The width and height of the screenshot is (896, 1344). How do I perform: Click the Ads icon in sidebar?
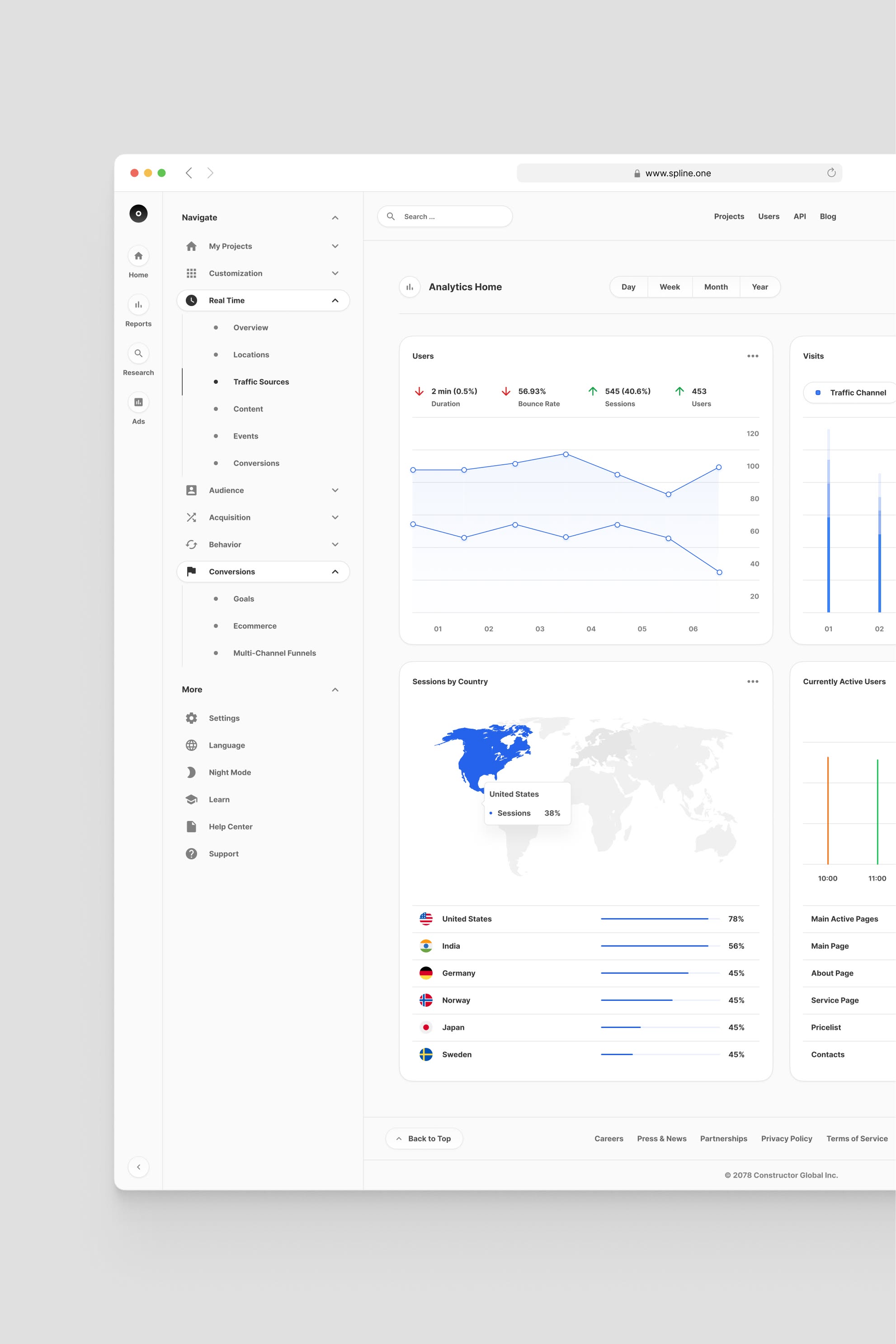138,402
